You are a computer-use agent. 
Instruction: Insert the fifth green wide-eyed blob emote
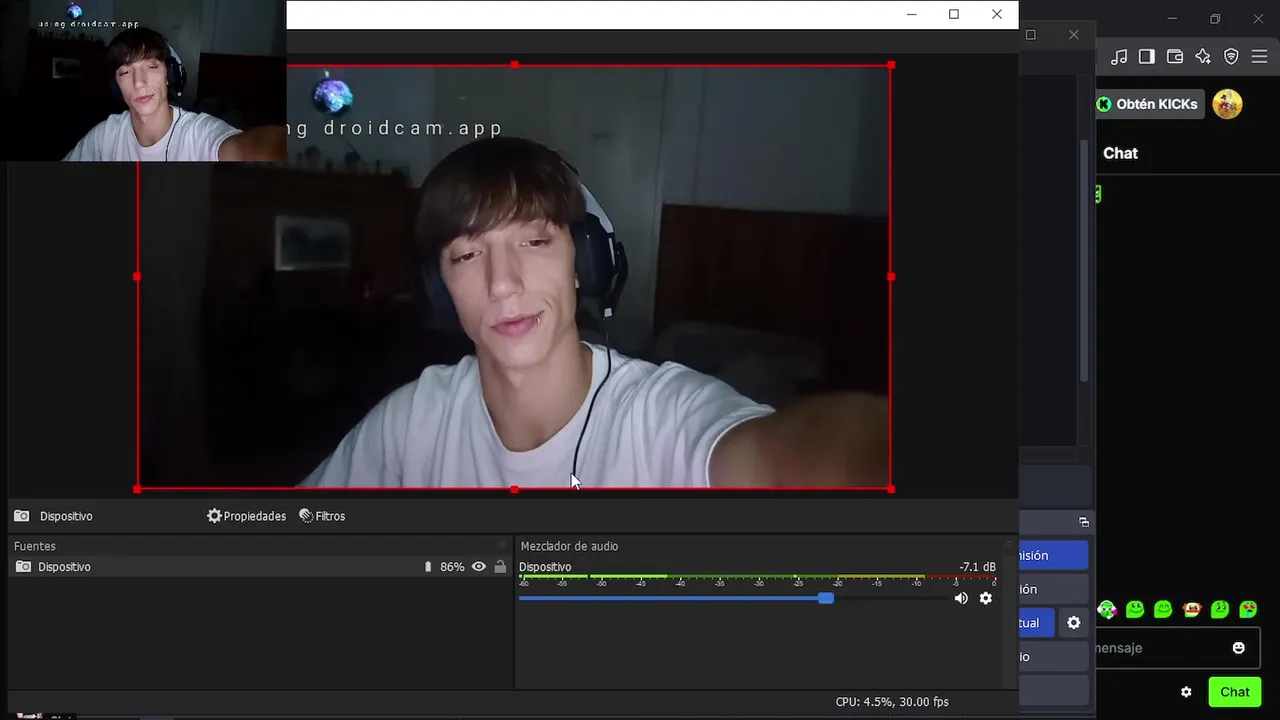coord(1220,609)
